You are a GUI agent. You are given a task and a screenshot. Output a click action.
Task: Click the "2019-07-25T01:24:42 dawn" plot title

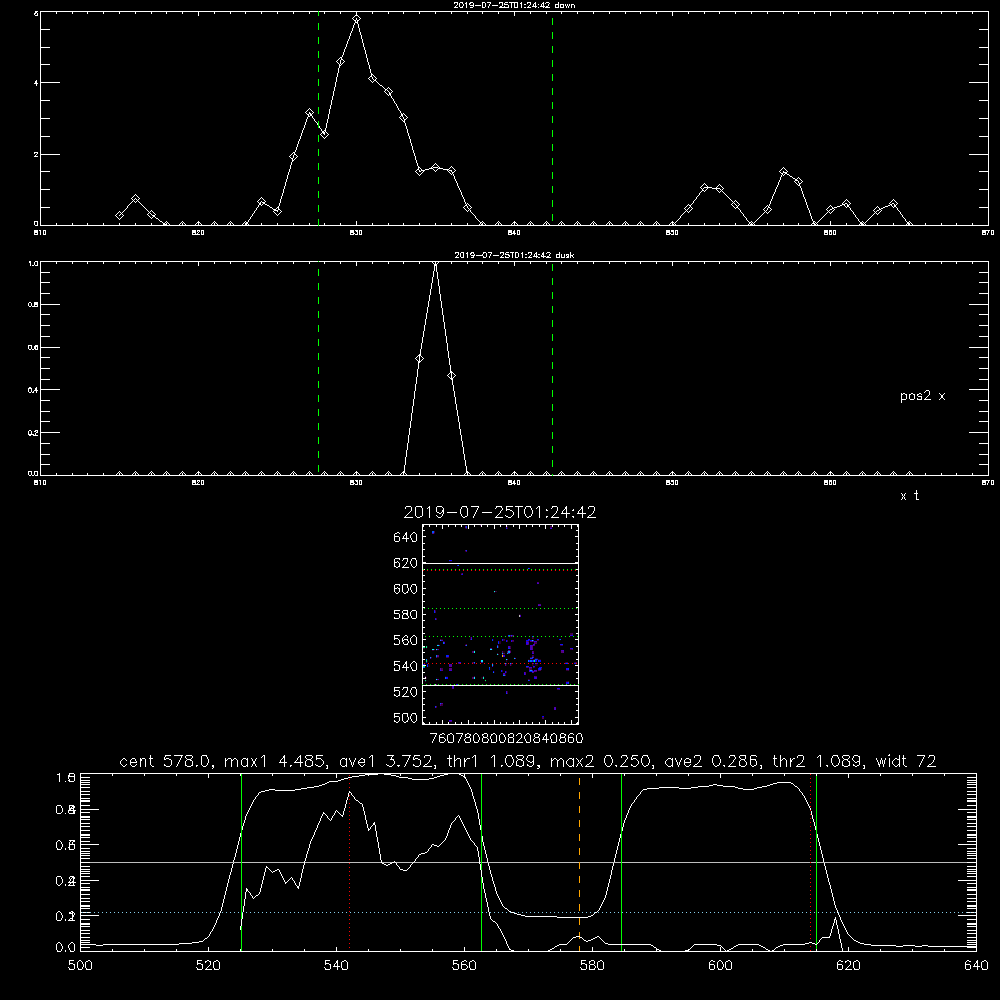[x=514, y=5]
